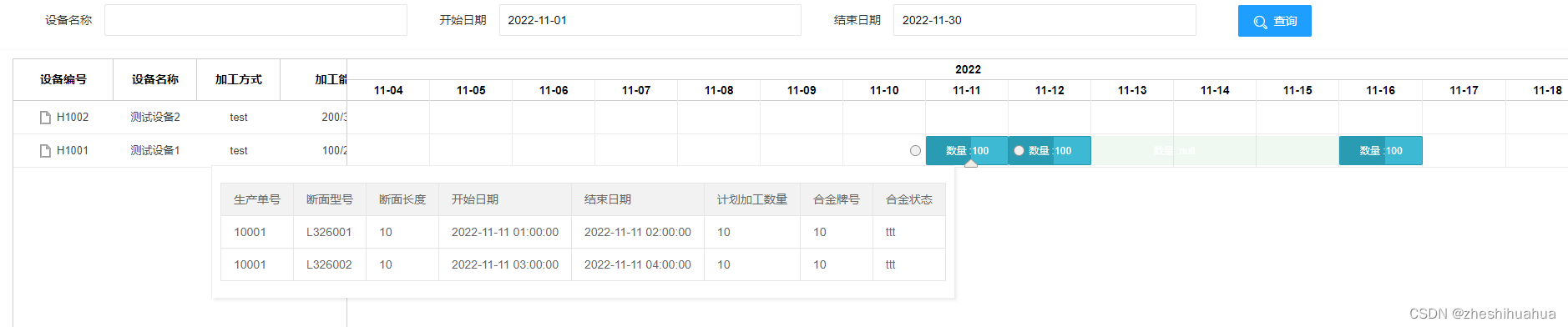Click start date 2022-11-11 01:00:00
The image size is (1568, 327).
(505, 233)
